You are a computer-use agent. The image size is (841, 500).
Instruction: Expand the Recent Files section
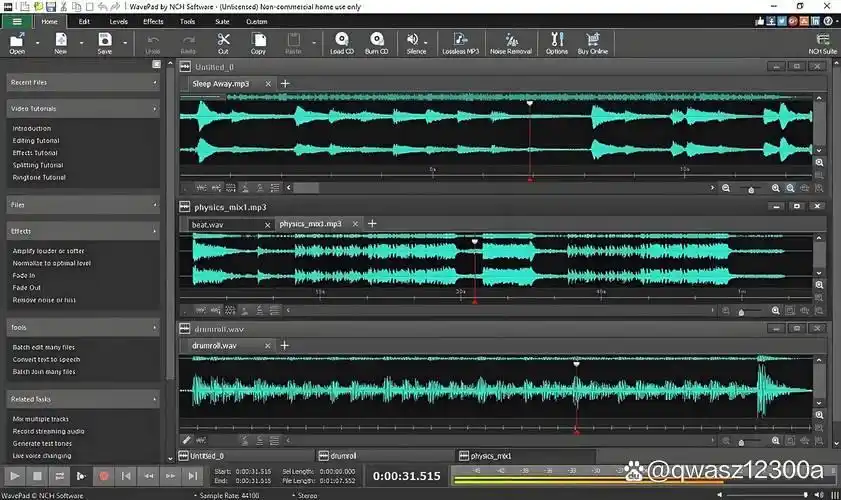(x=155, y=82)
